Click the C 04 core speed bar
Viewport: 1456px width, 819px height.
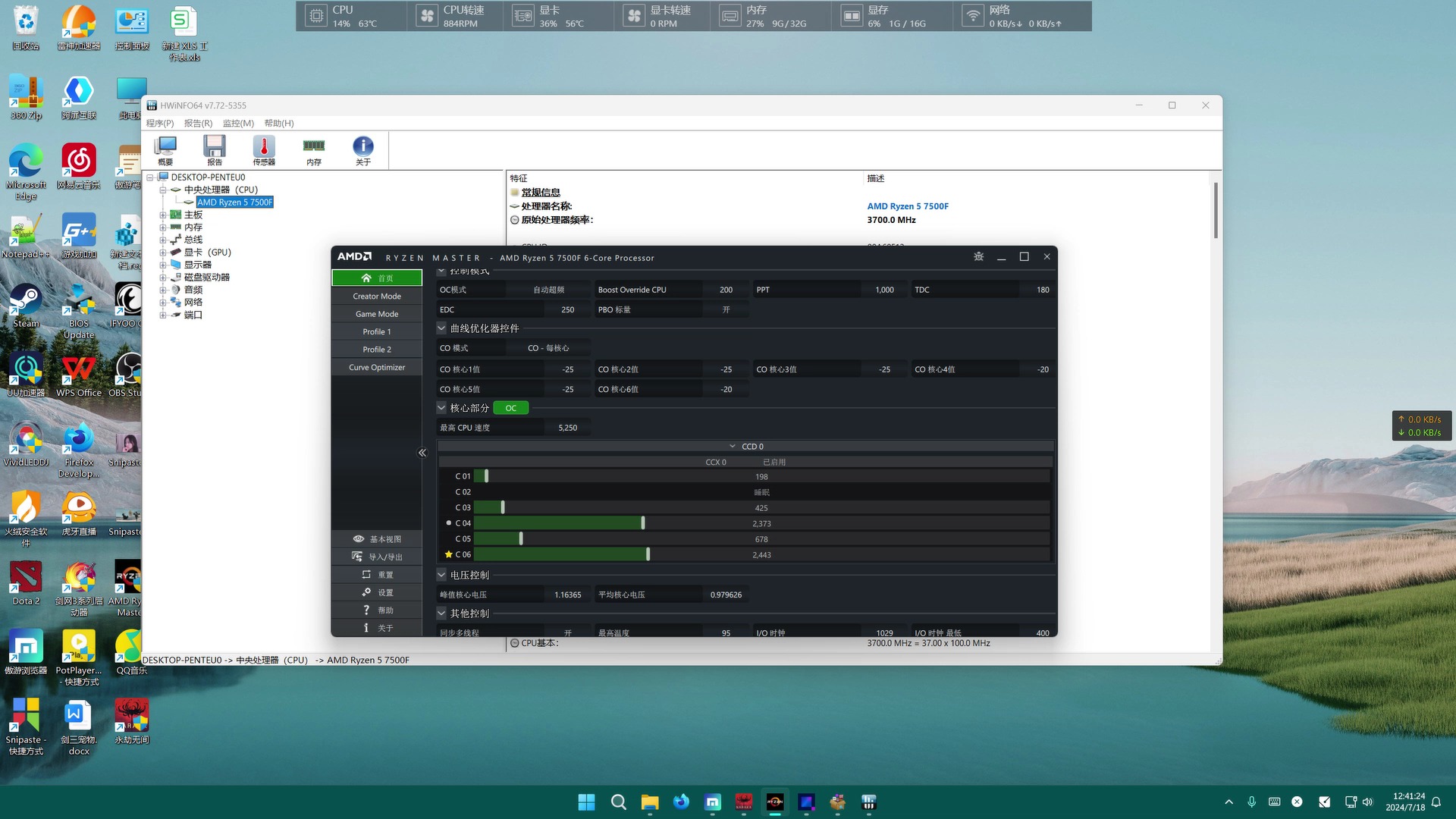(559, 523)
